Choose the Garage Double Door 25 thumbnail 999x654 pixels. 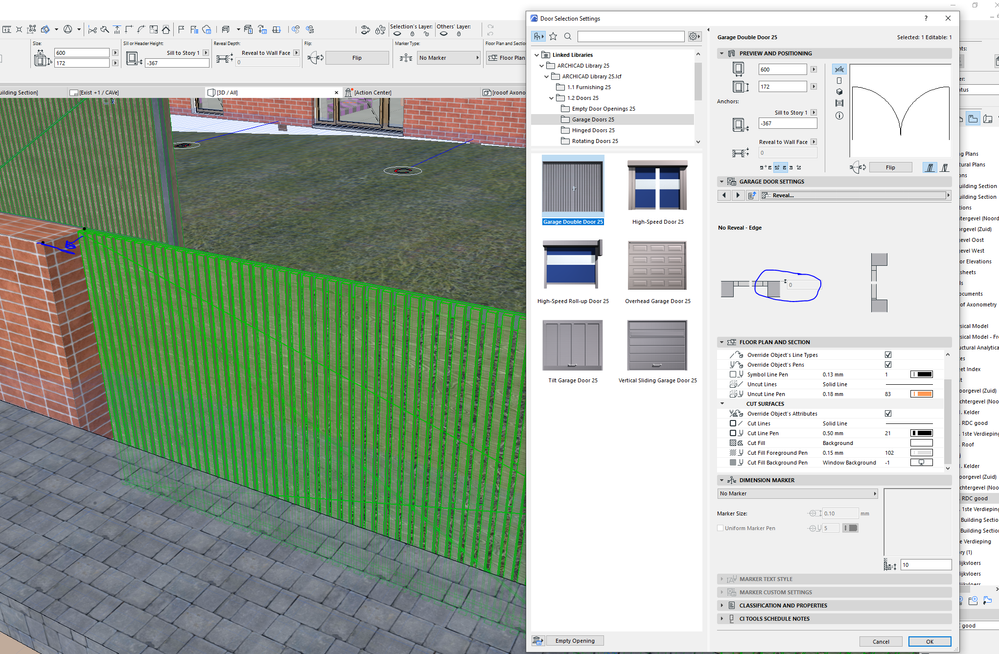(x=572, y=191)
